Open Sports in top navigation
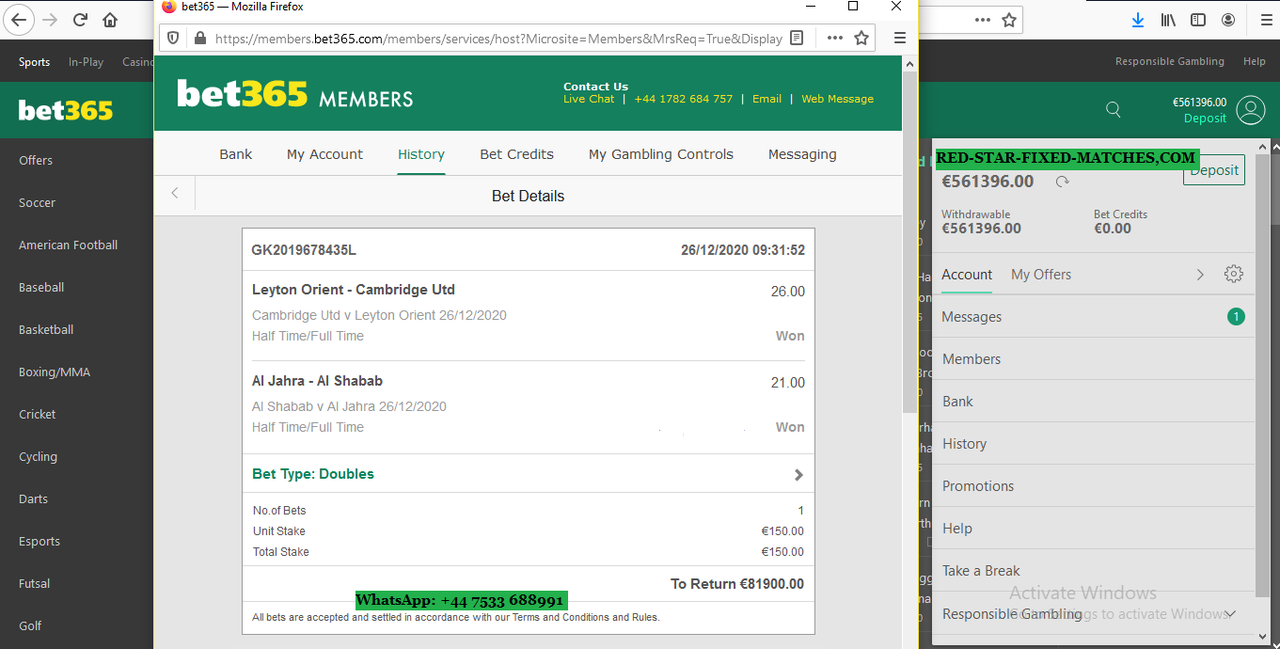The image size is (1280, 649). pos(34,62)
